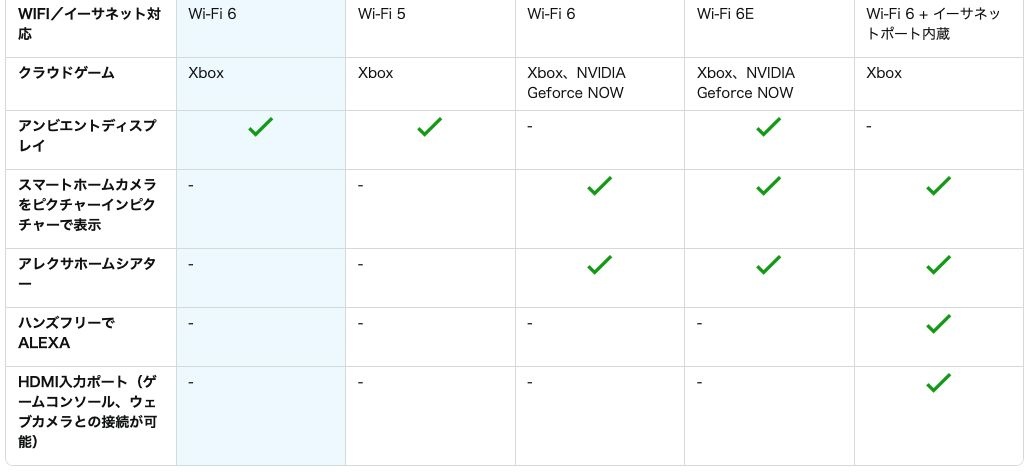Click the アンビエントディスプレイ checkmark under Wi-Fi 5
This screenshot has width=1029, height=472.
[430, 127]
